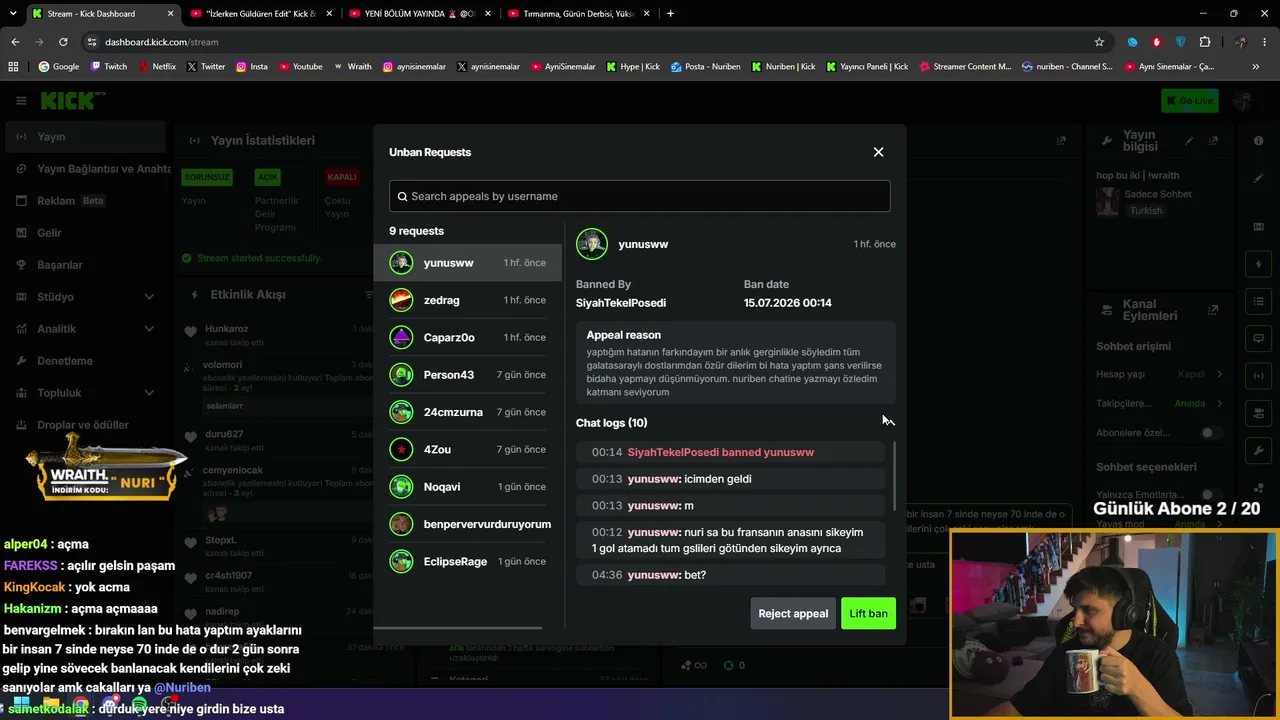
Task: Open the apps grid in bookmarks bar
Action: (13, 67)
